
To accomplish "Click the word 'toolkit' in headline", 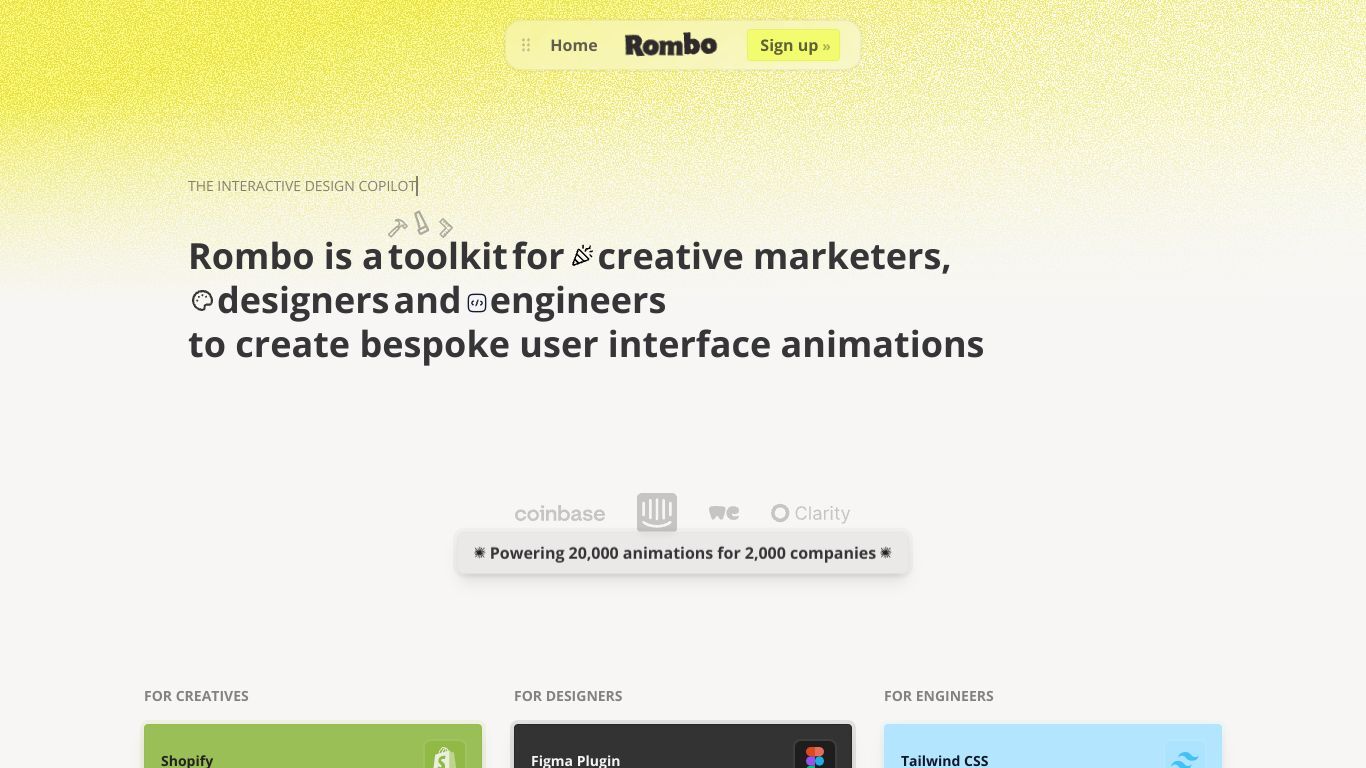I will click(x=448, y=256).
